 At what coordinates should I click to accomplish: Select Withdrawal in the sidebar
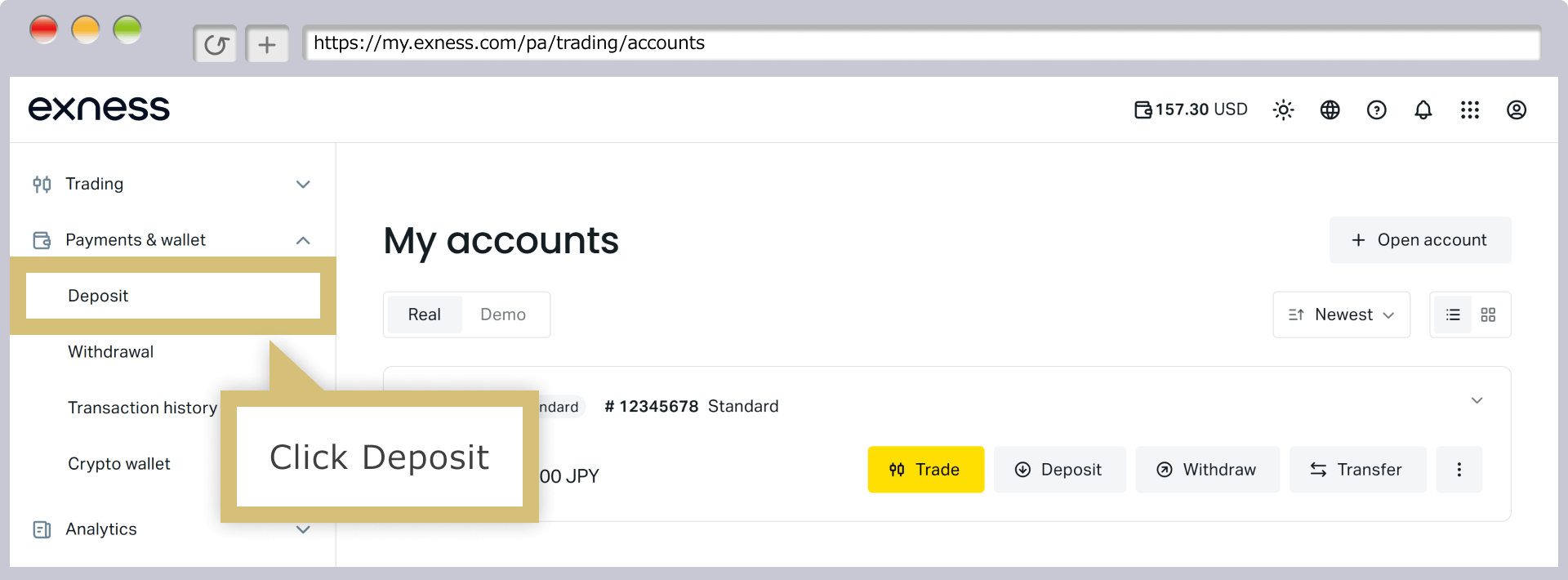[110, 352]
